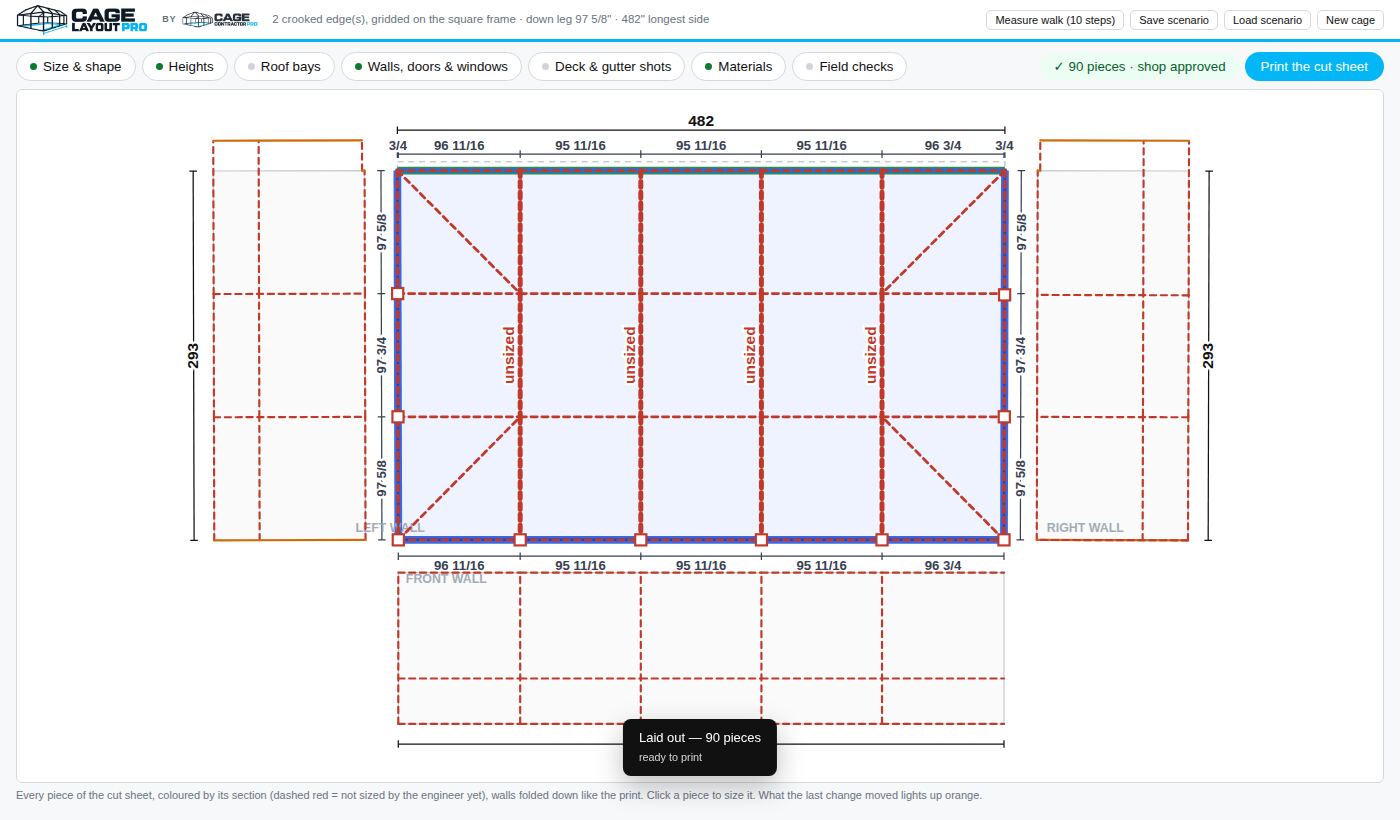The width and height of the screenshot is (1400, 820).
Task: Click the Cage Contractor Pro logo
Action: 220,19
